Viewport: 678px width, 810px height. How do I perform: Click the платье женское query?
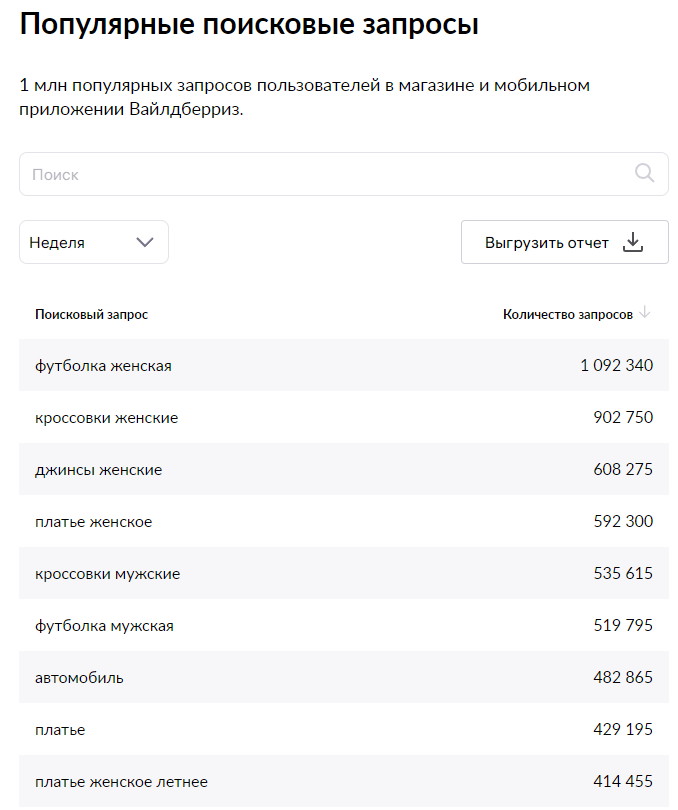point(93,522)
